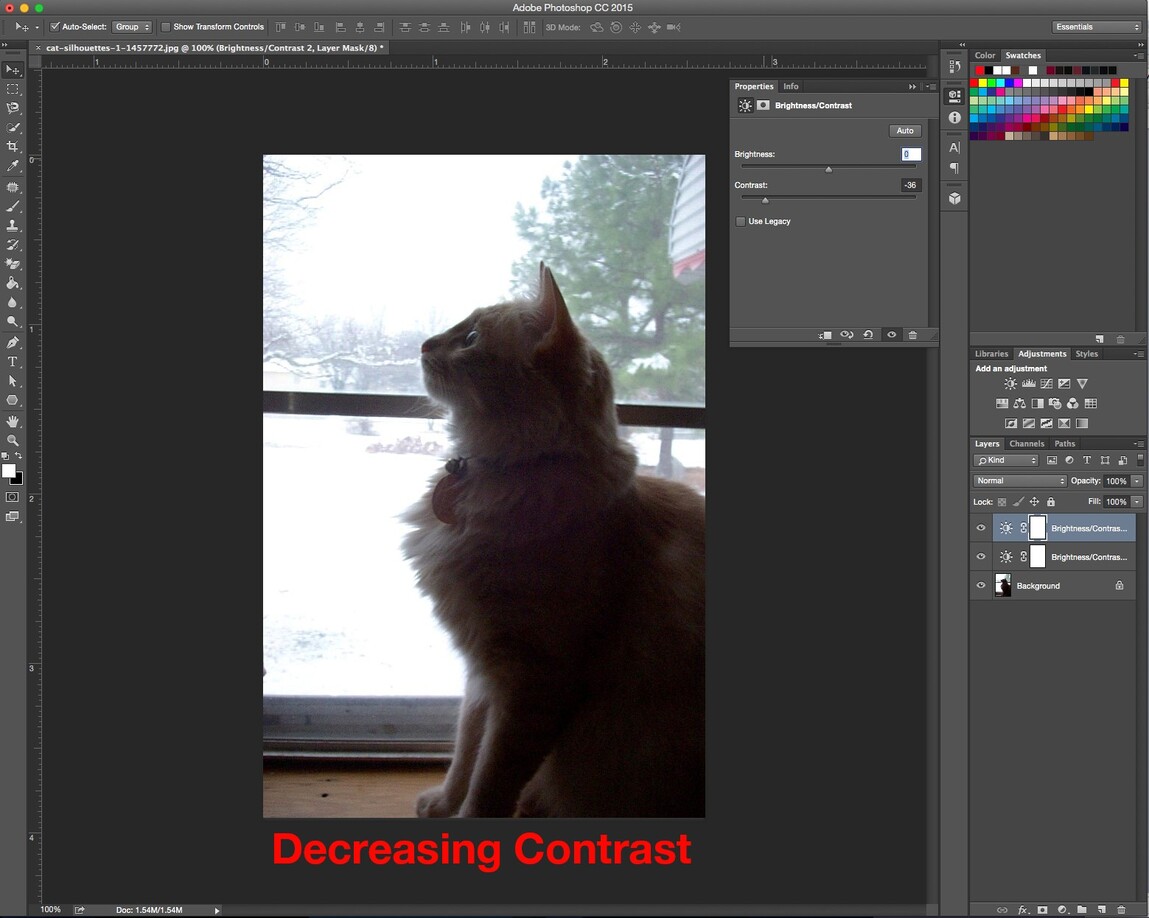The image size is (1149, 918).
Task: Click the Background layer thumbnail
Action: pyautogui.click(x=1002, y=585)
